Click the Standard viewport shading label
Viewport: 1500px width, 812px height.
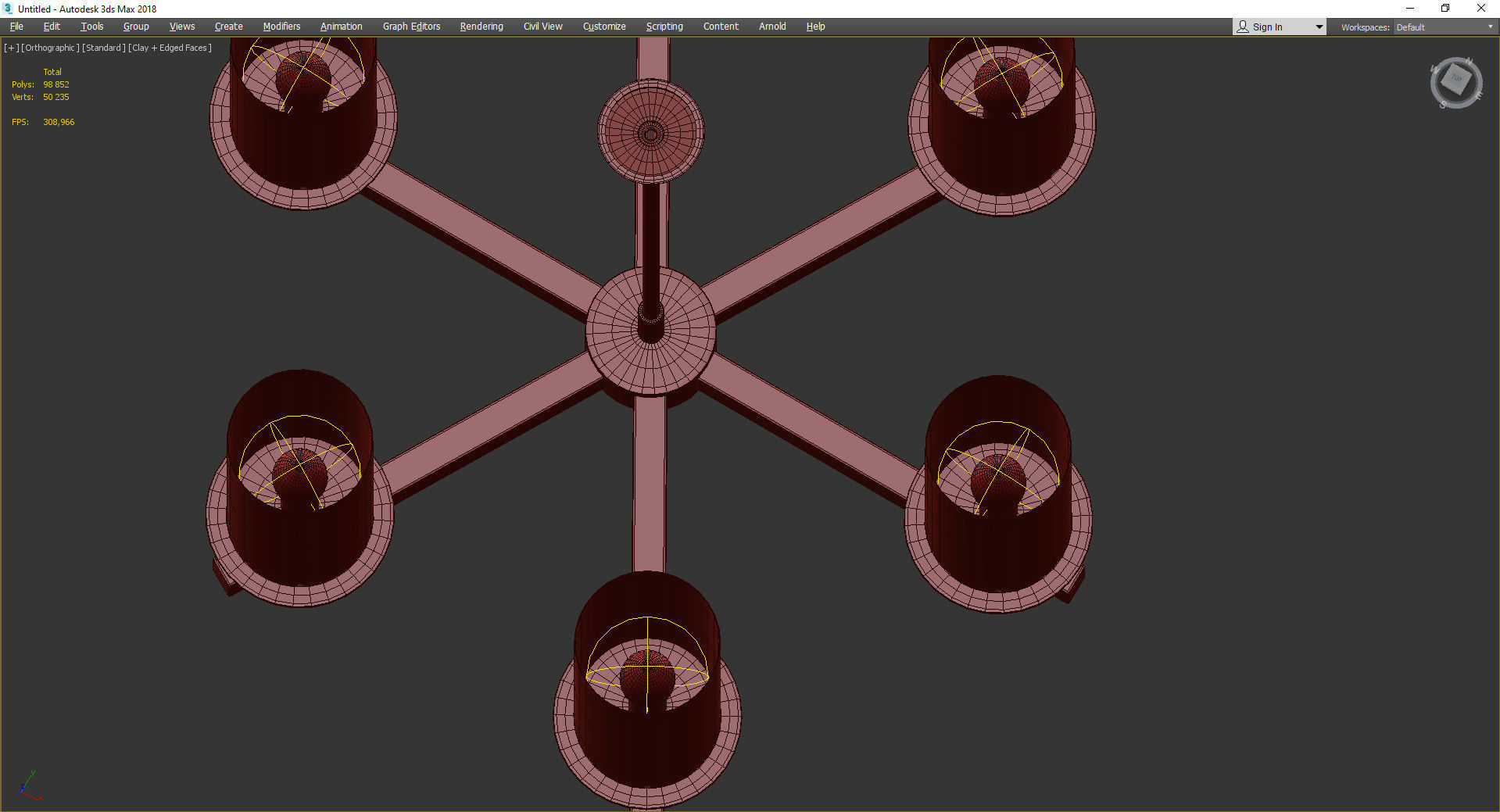pyautogui.click(x=104, y=48)
